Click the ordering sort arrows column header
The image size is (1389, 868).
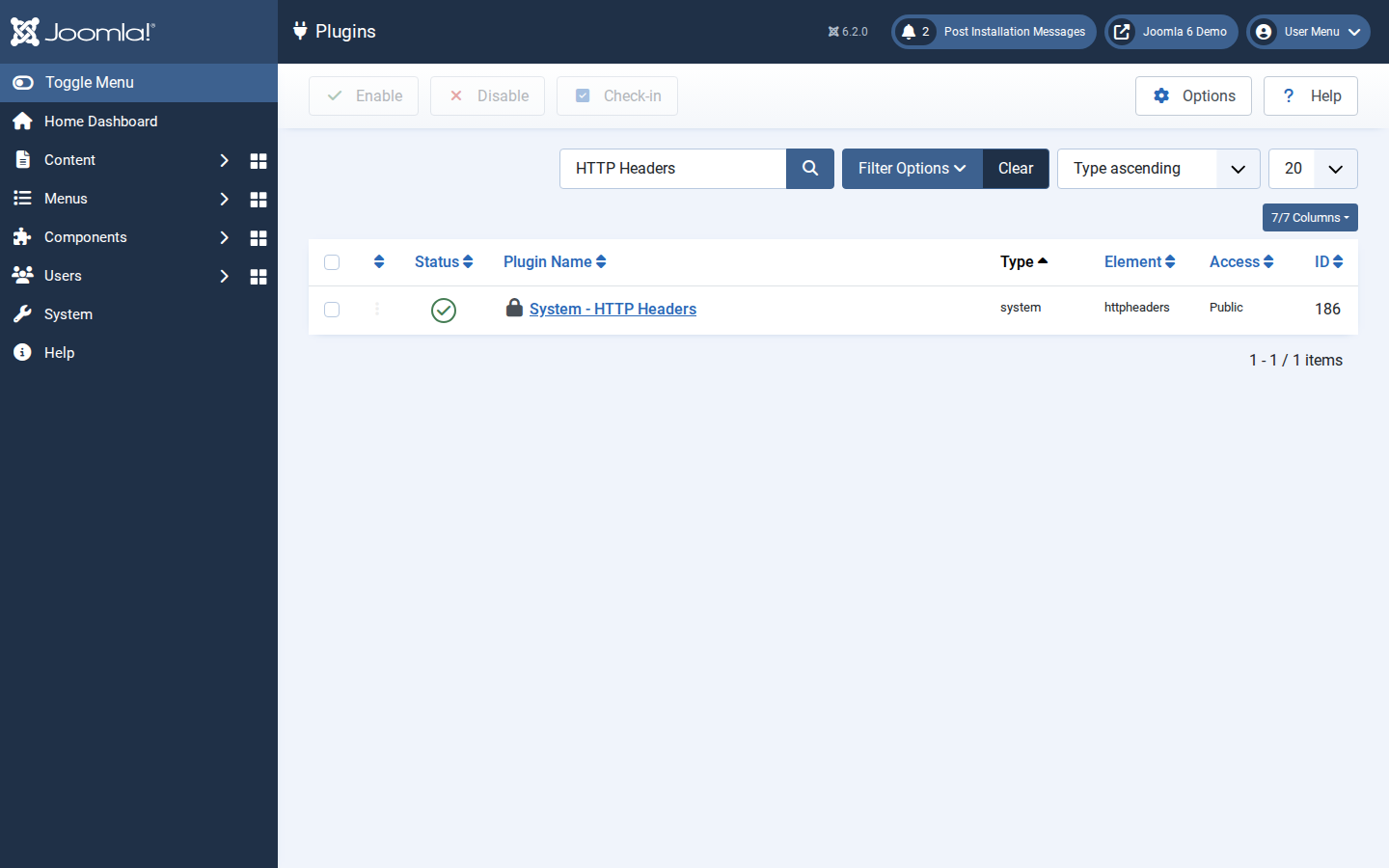[x=379, y=261]
